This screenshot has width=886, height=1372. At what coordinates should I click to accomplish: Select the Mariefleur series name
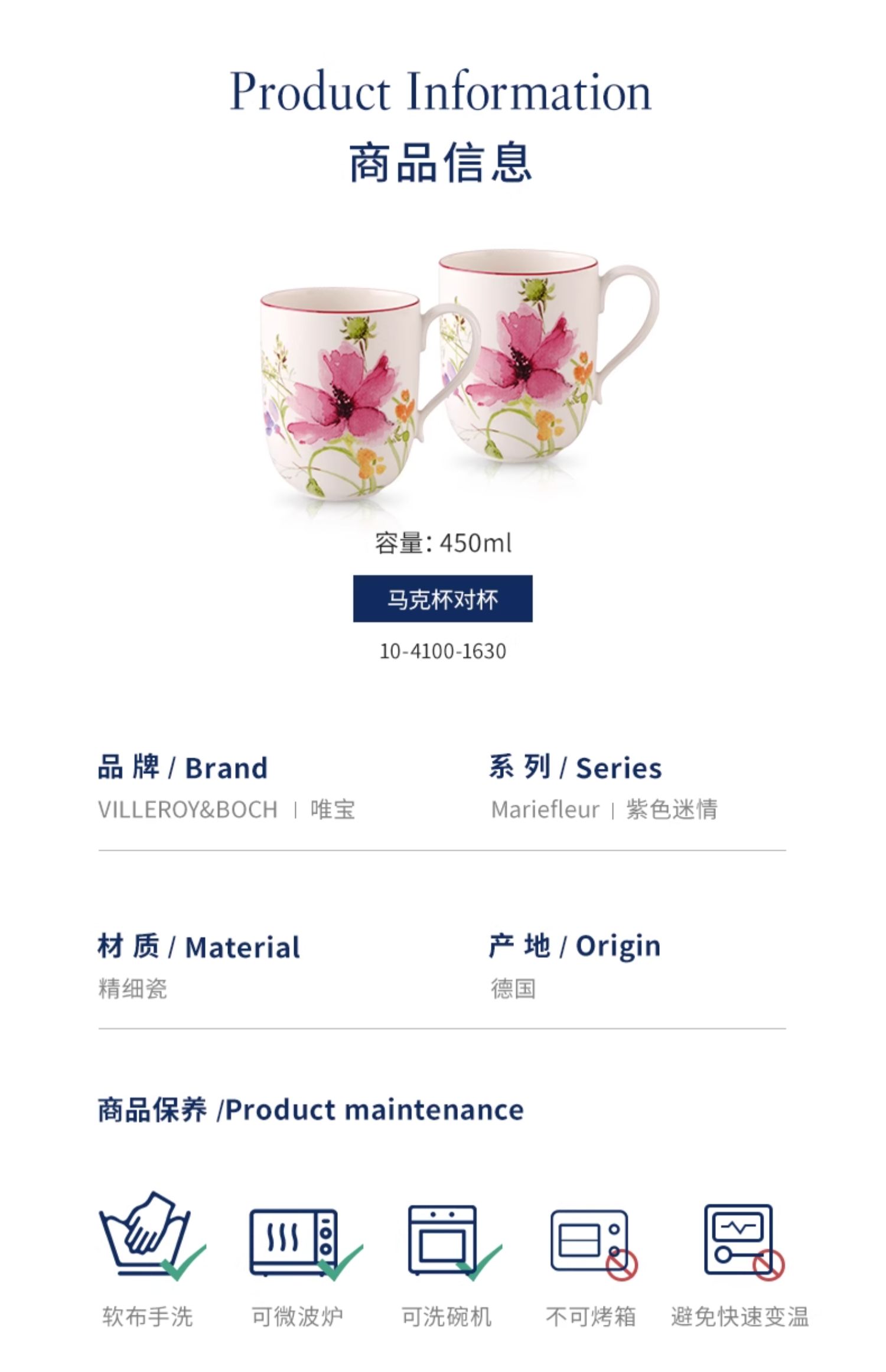click(x=545, y=809)
